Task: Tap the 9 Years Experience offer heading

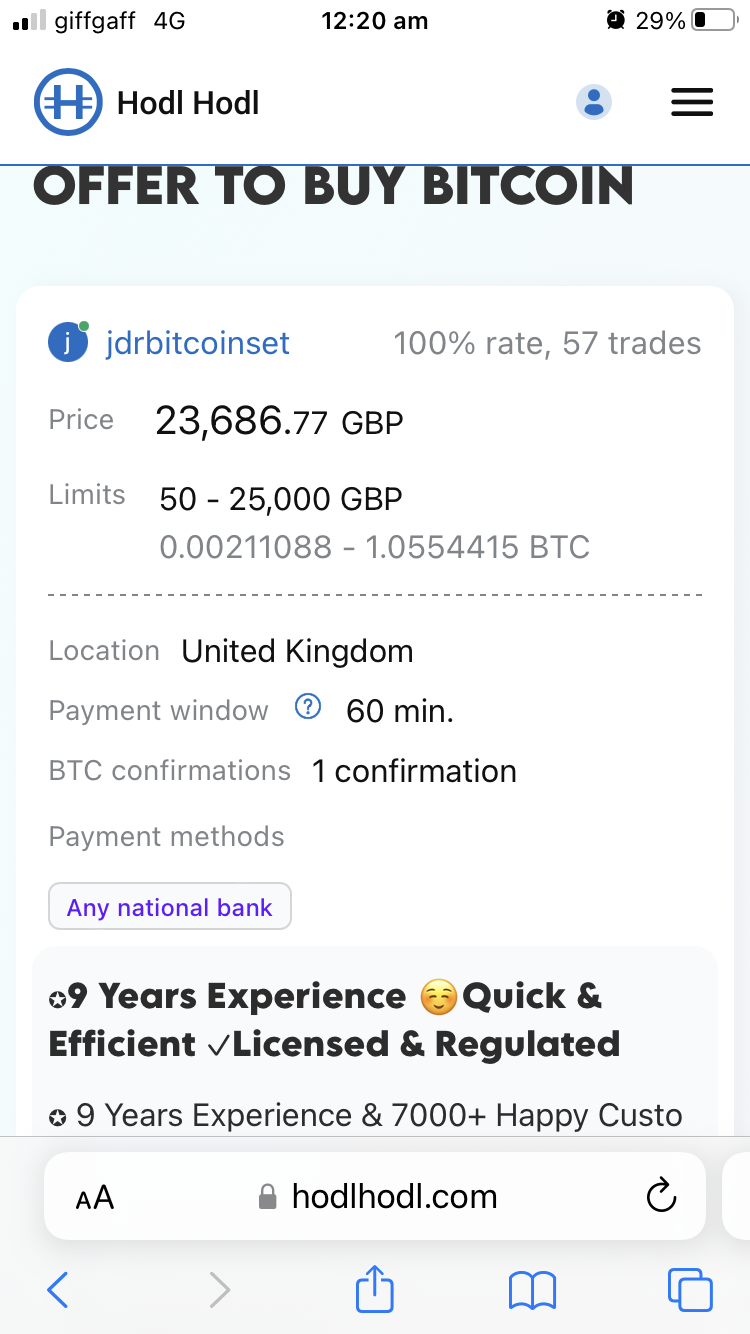Action: click(334, 1020)
